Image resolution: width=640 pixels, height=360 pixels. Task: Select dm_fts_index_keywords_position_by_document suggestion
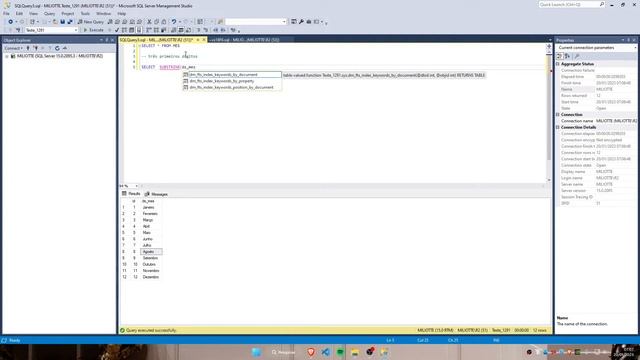[232, 87]
